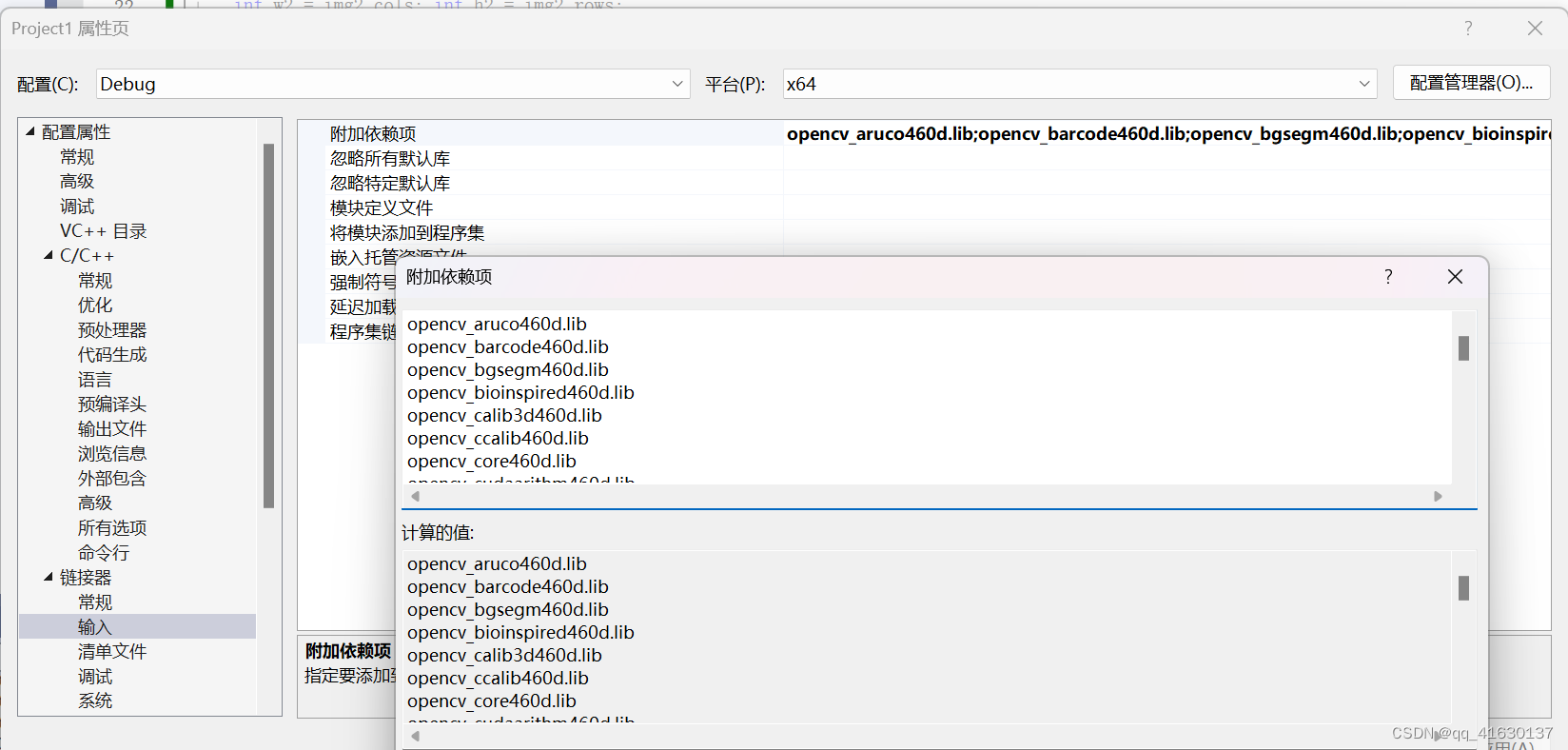The height and width of the screenshot is (750, 1568).
Task: Click opencv_bgsegm460d.lib in edit box
Action: click(508, 370)
